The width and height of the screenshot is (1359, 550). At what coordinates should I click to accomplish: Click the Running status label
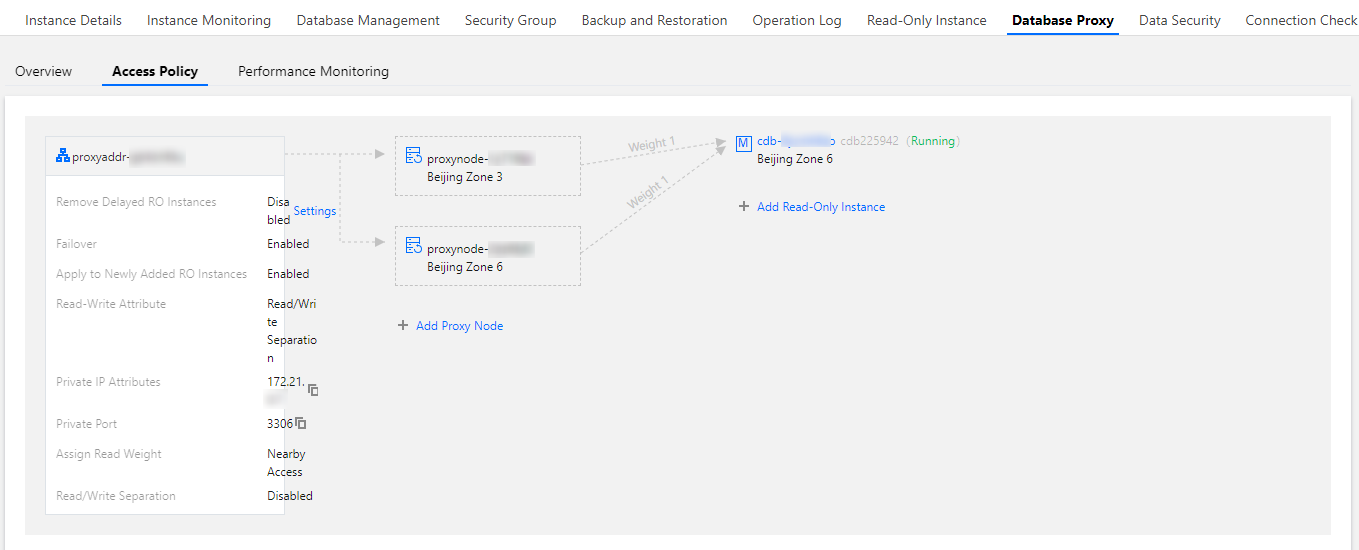933,141
